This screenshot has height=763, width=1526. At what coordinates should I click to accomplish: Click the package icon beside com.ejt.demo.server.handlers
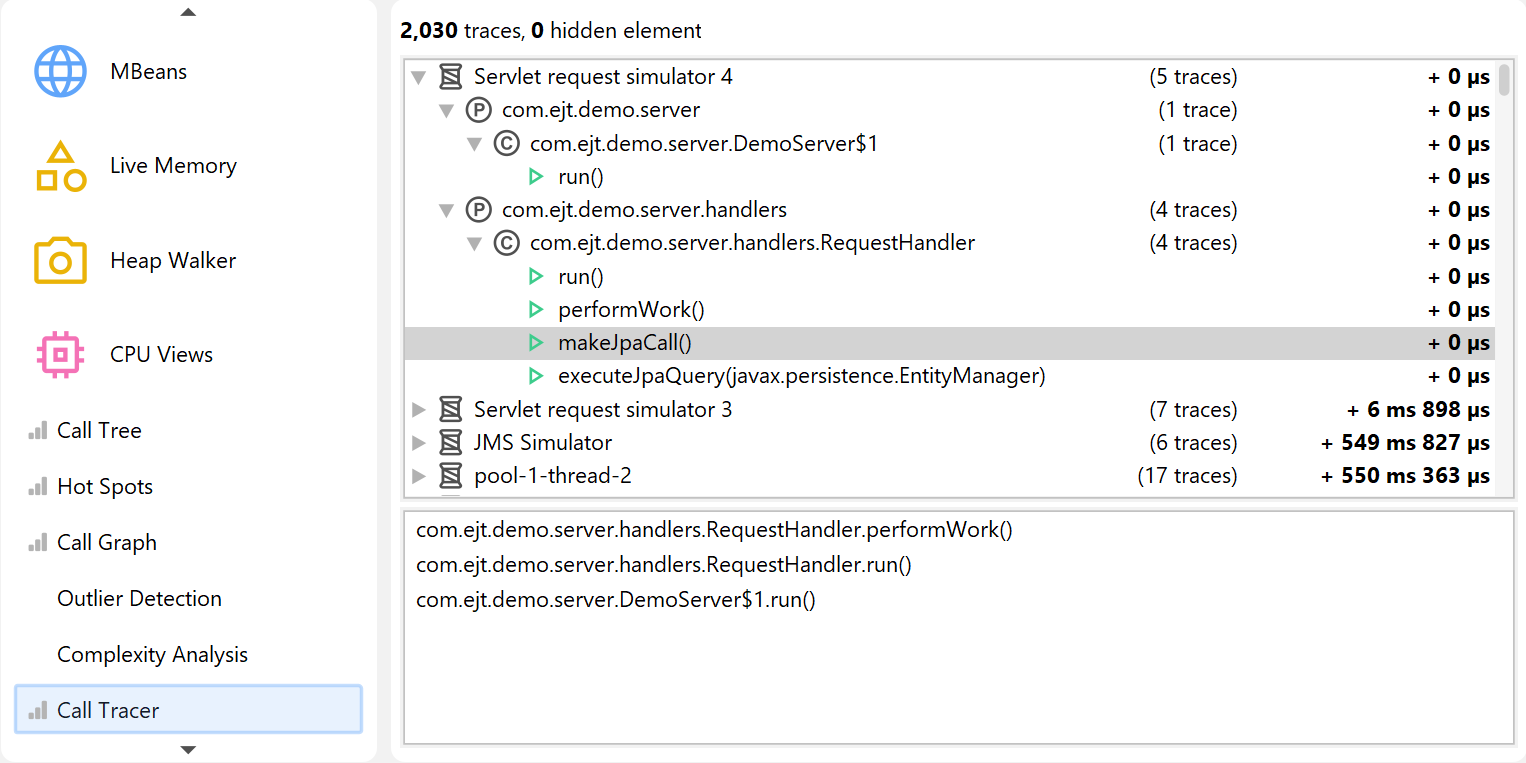click(x=479, y=210)
